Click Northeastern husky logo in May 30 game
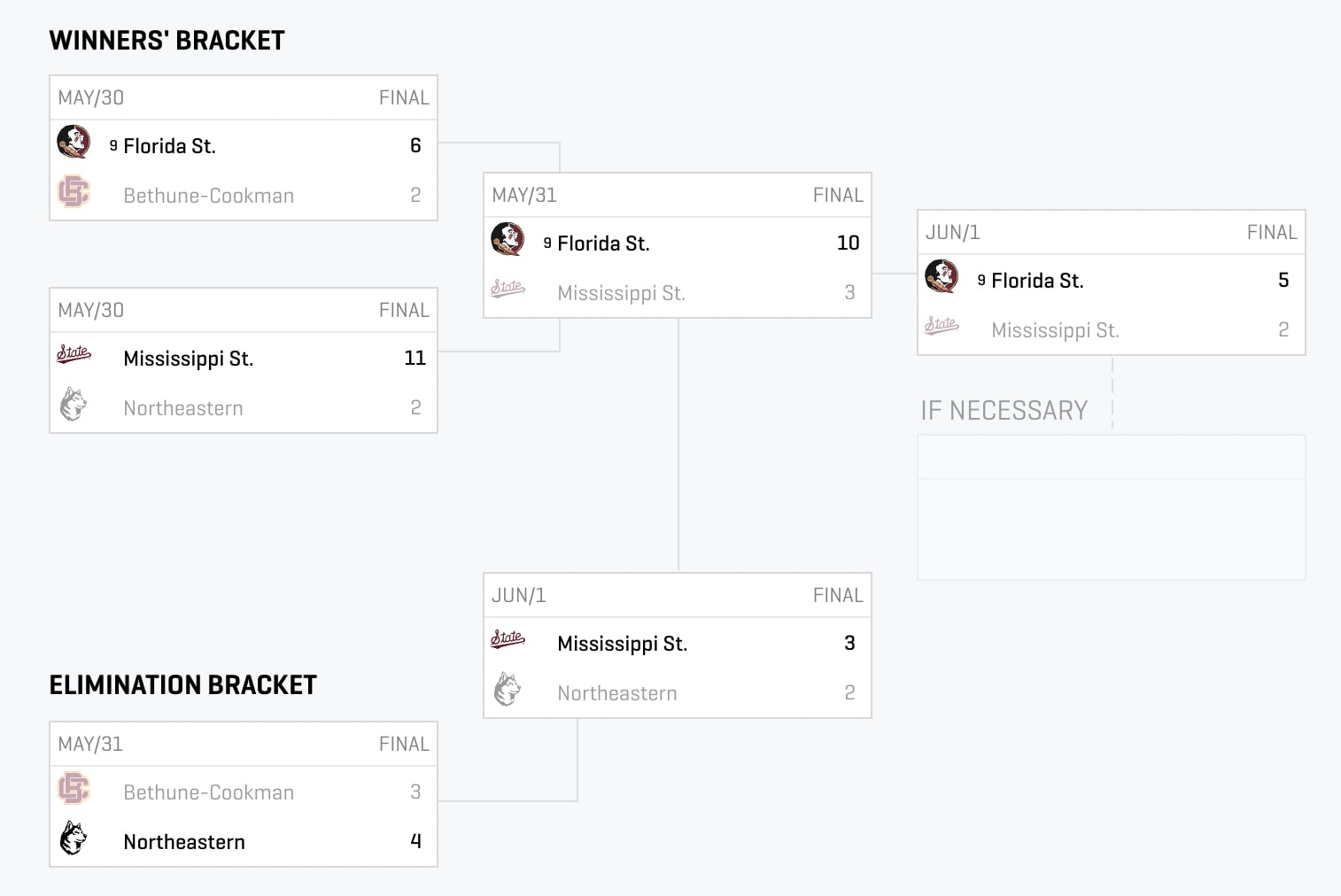This screenshot has width=1341, height=896. click(x=74, y=405)
